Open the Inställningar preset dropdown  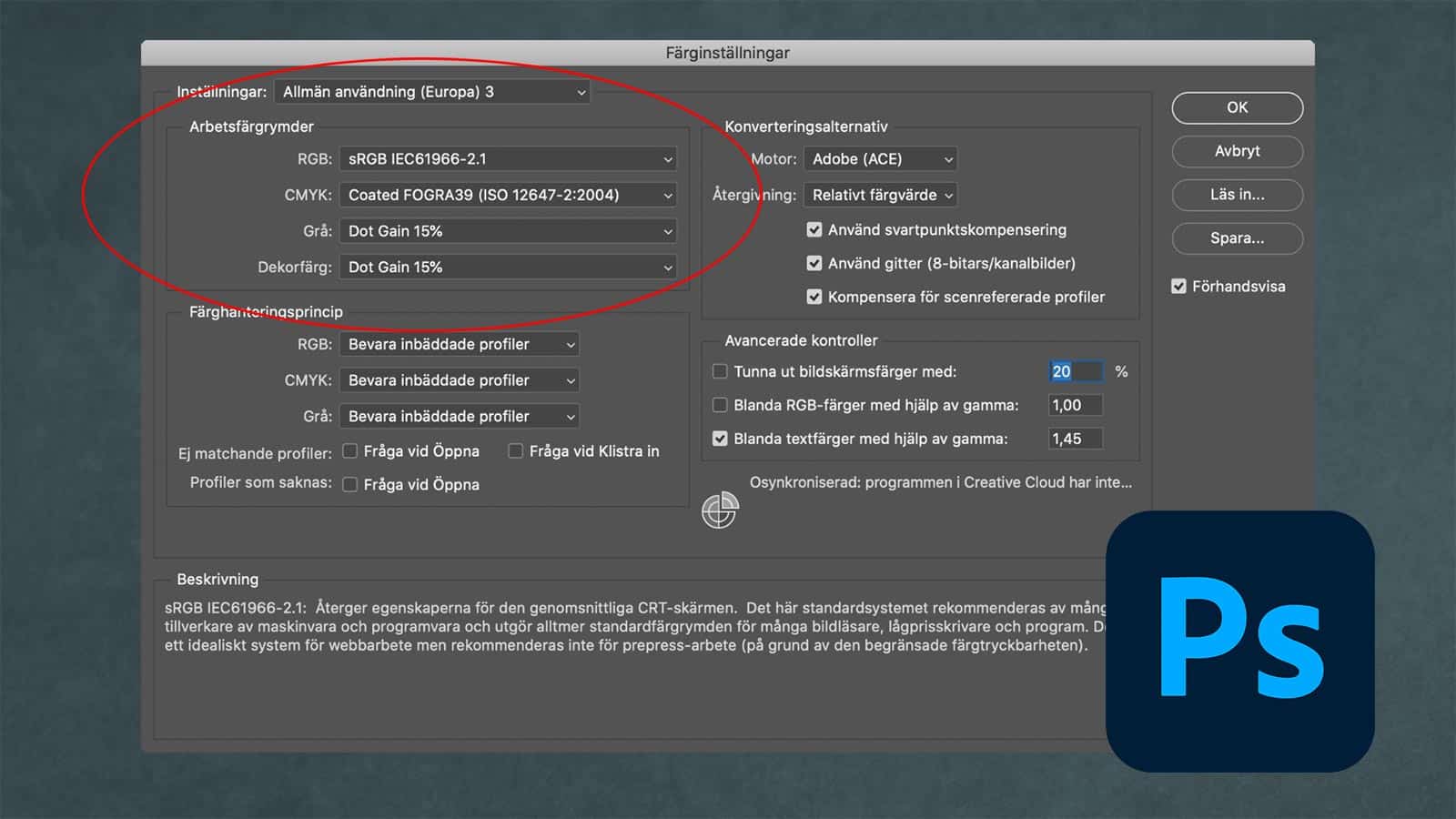coord(432,92)
